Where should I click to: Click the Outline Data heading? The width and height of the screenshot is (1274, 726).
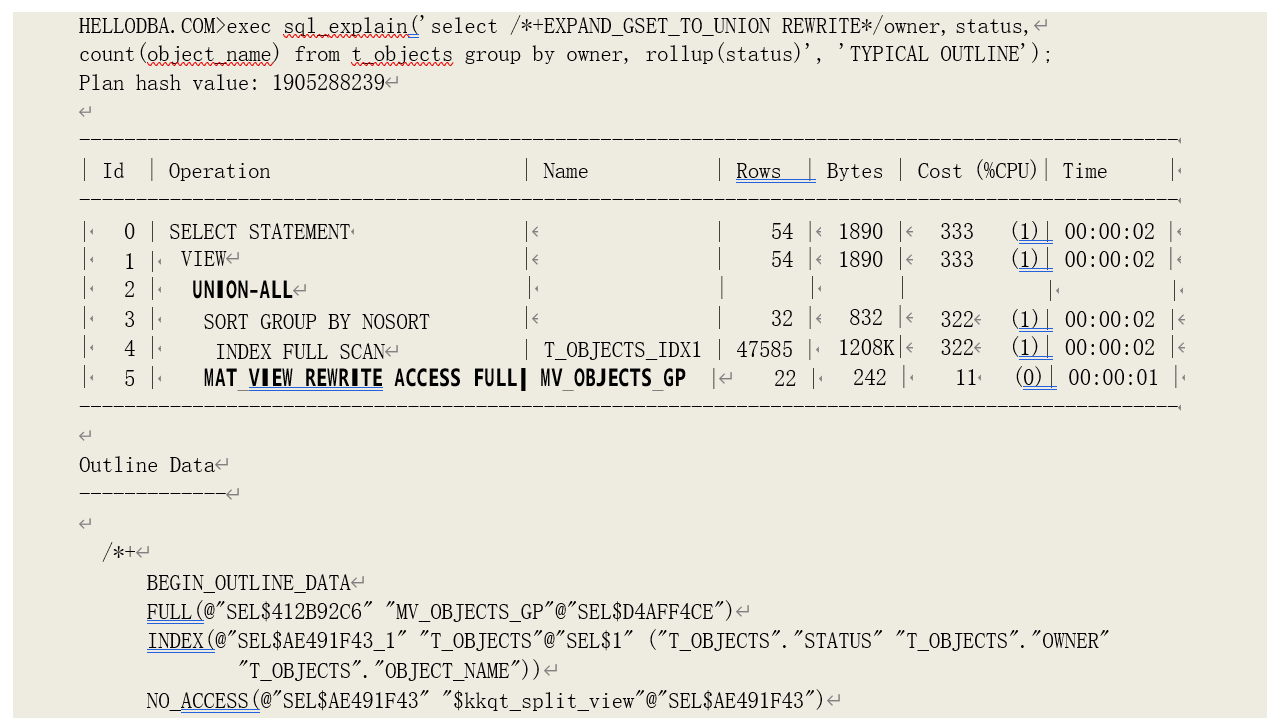coord(147,465)
